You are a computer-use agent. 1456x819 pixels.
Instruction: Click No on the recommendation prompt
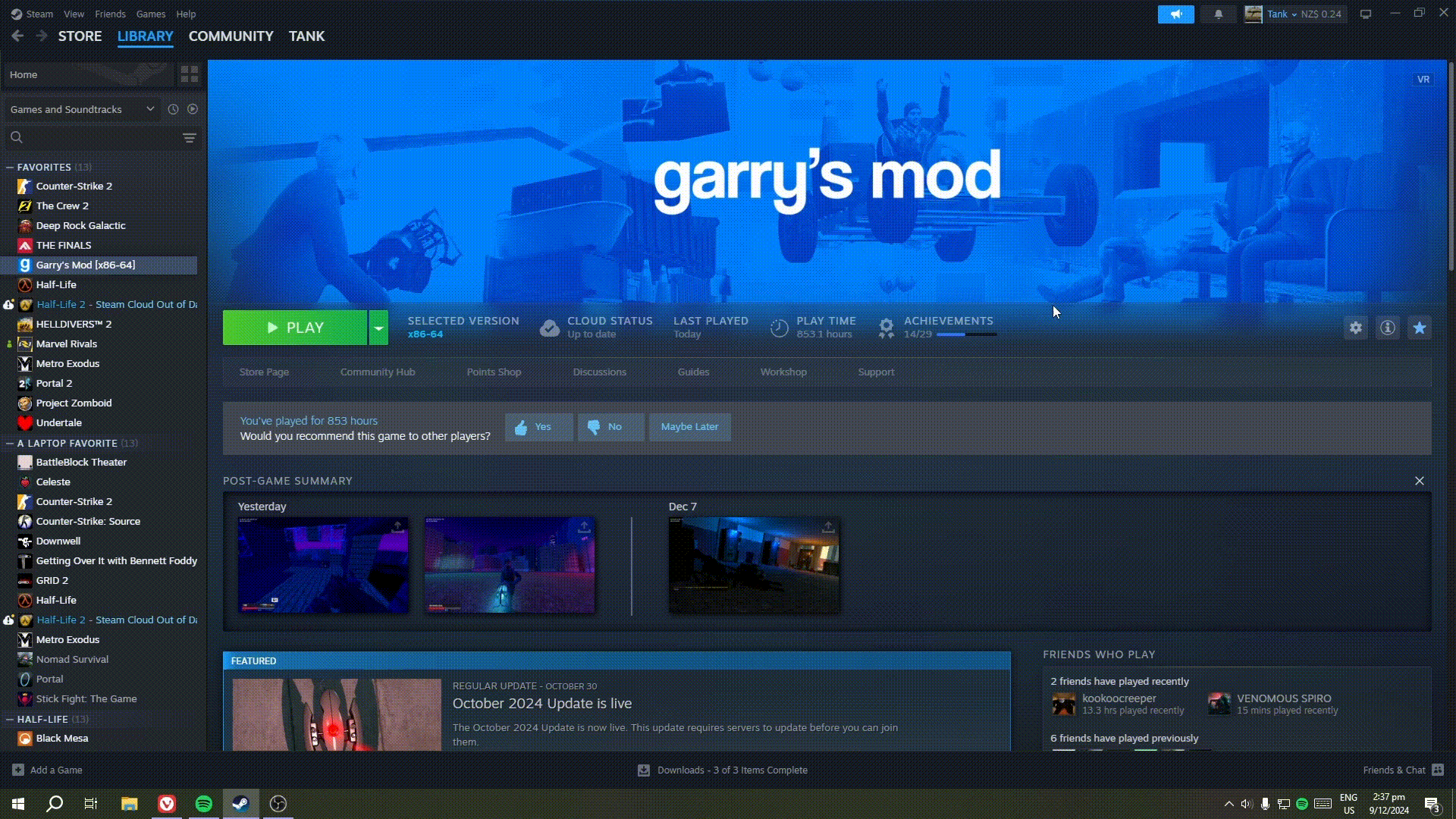tap(610, 427)
